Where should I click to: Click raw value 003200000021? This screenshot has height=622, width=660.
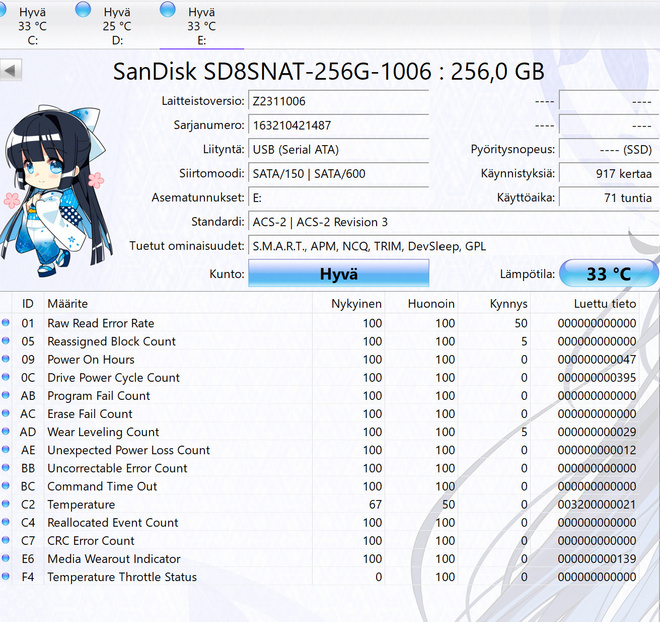click(x=596, y=504)
